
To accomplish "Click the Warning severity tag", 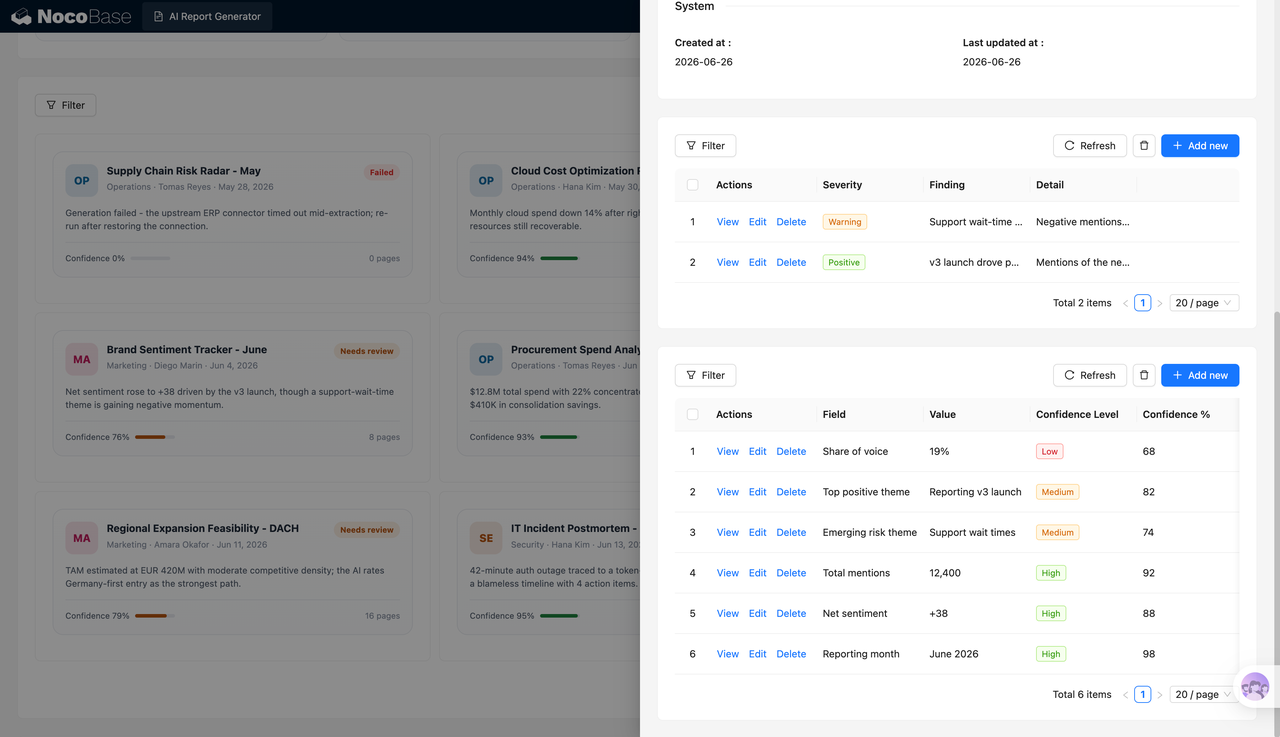I will 844,222.
